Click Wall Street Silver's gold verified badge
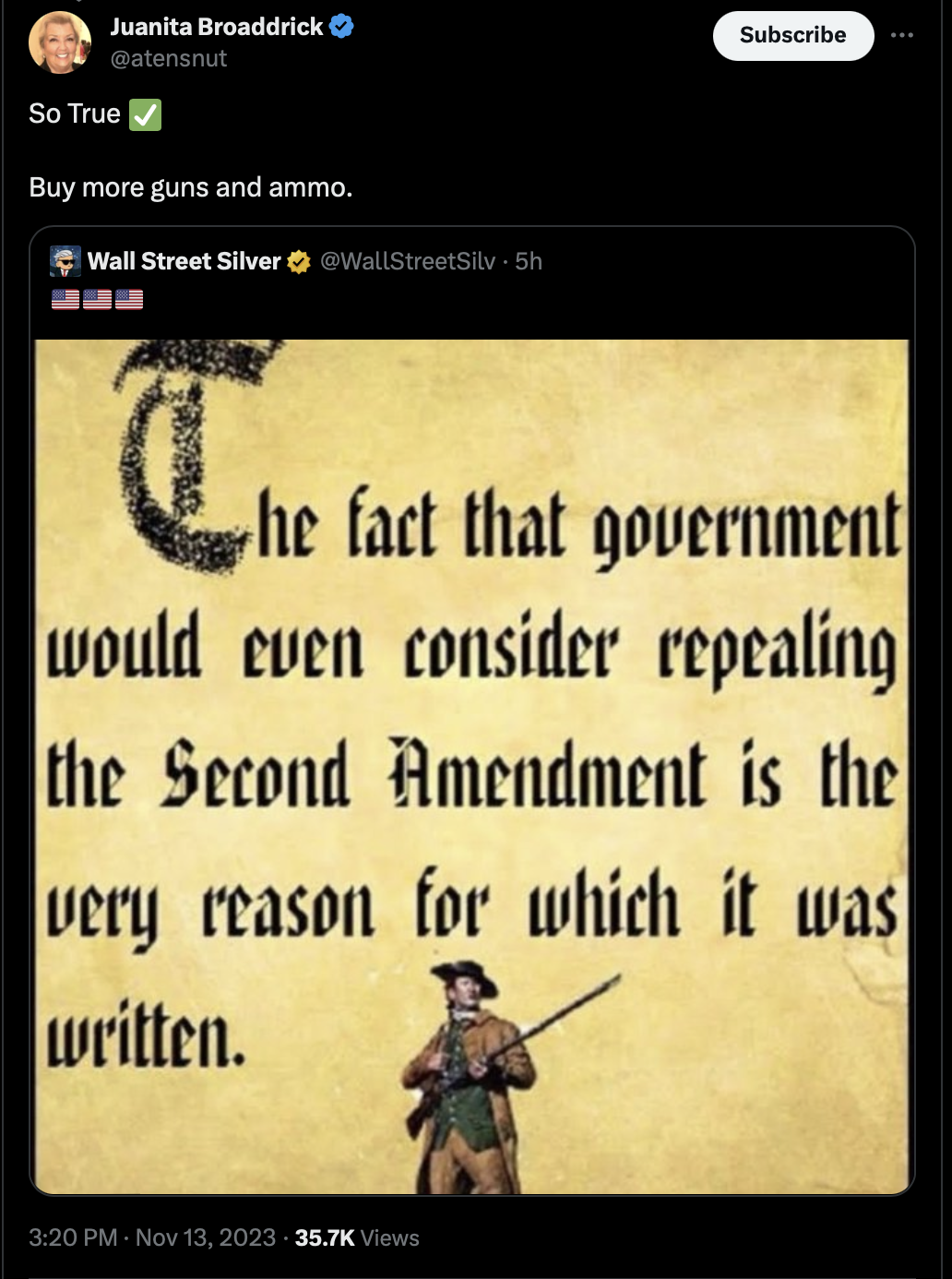The width and height of the screenshot is (952, 1279). tap(299, 262)
